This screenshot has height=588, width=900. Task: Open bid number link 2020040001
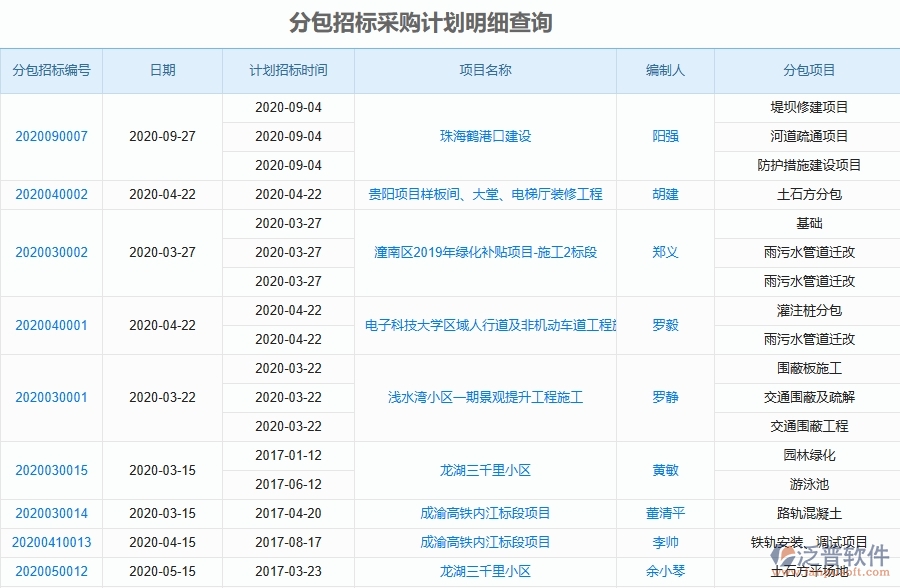(x=52, y=325)
